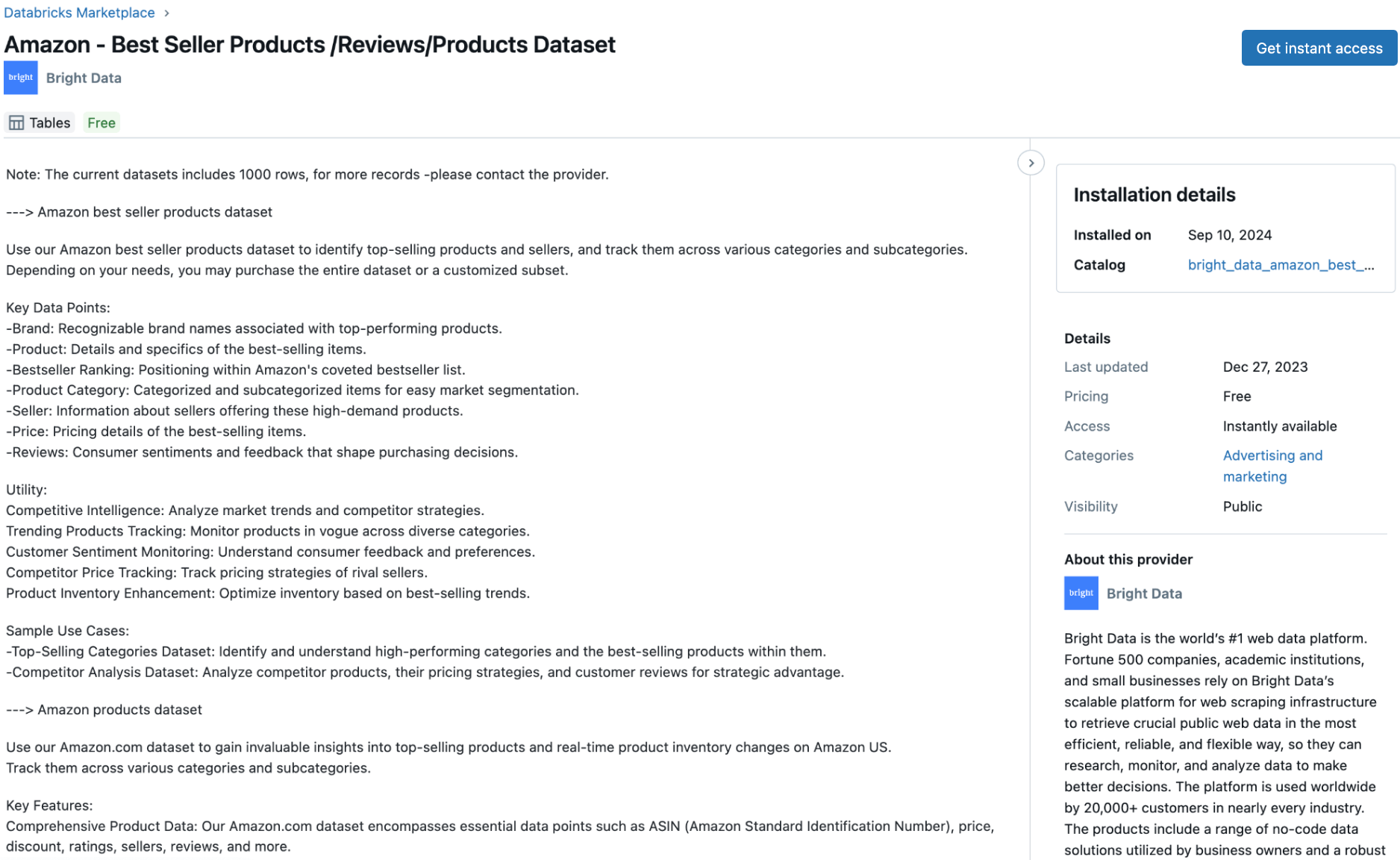Viewport: 1400px width, 860px height.
Task: Click the Public visibility value
Action: pyautogui.click(x=1242, y=506)
